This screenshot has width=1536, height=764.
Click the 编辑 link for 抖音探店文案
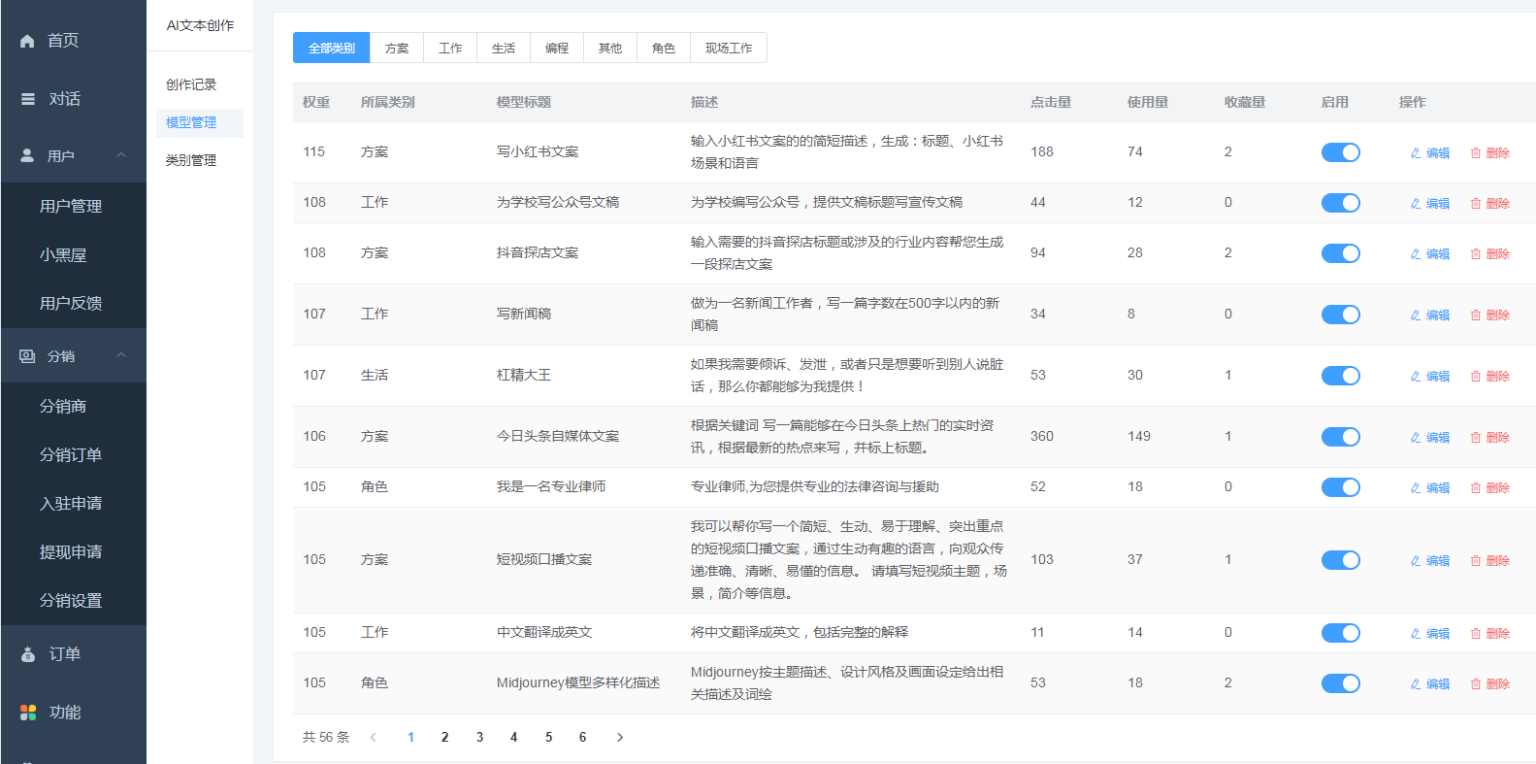[1436, 253]
